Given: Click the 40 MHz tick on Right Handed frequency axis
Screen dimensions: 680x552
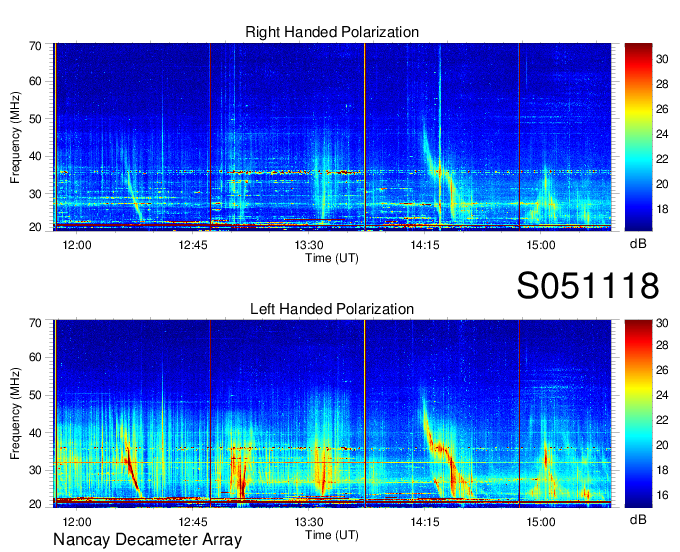Looking at the screenshot, I should point(35,156).
